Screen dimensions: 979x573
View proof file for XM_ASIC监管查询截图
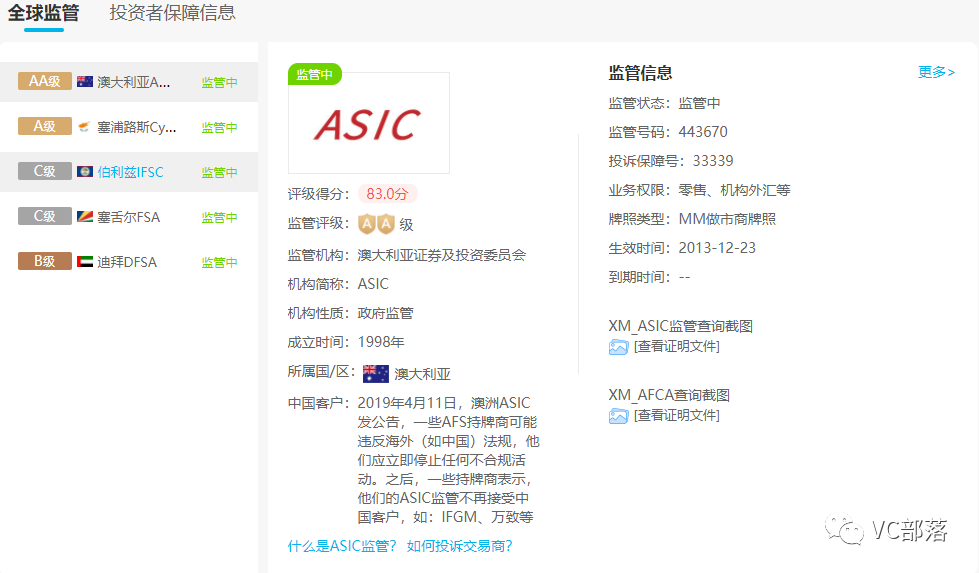coord(677,346)
